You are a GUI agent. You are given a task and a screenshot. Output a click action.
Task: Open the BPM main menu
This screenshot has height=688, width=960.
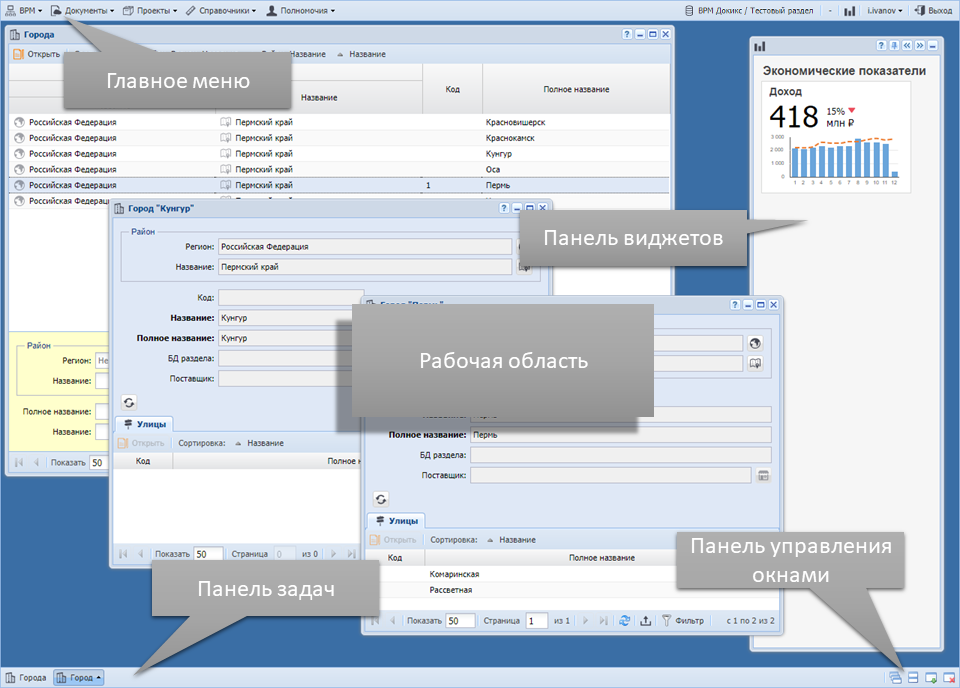click(x=24, y=10)
